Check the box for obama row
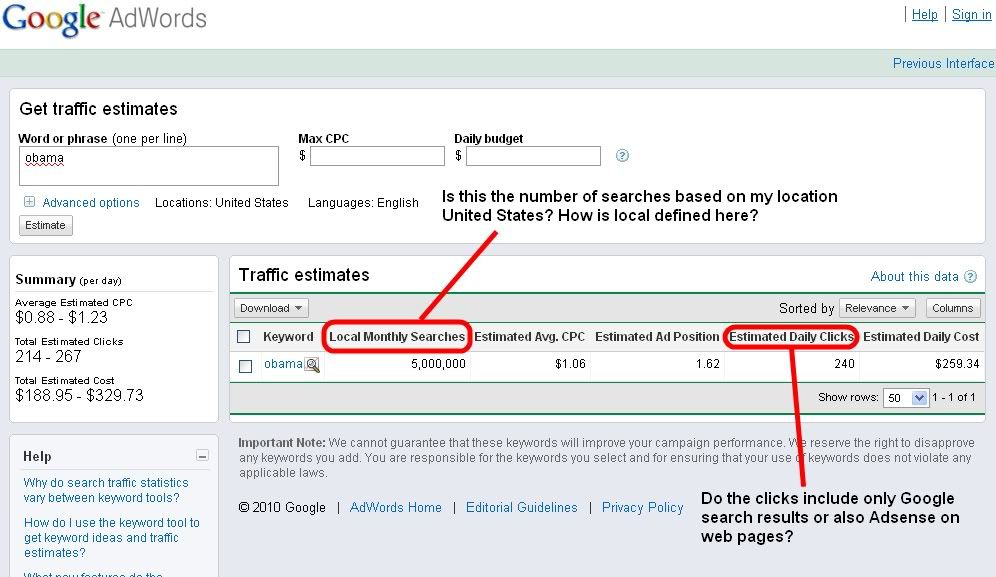996x577 pixels. (245, 366)
